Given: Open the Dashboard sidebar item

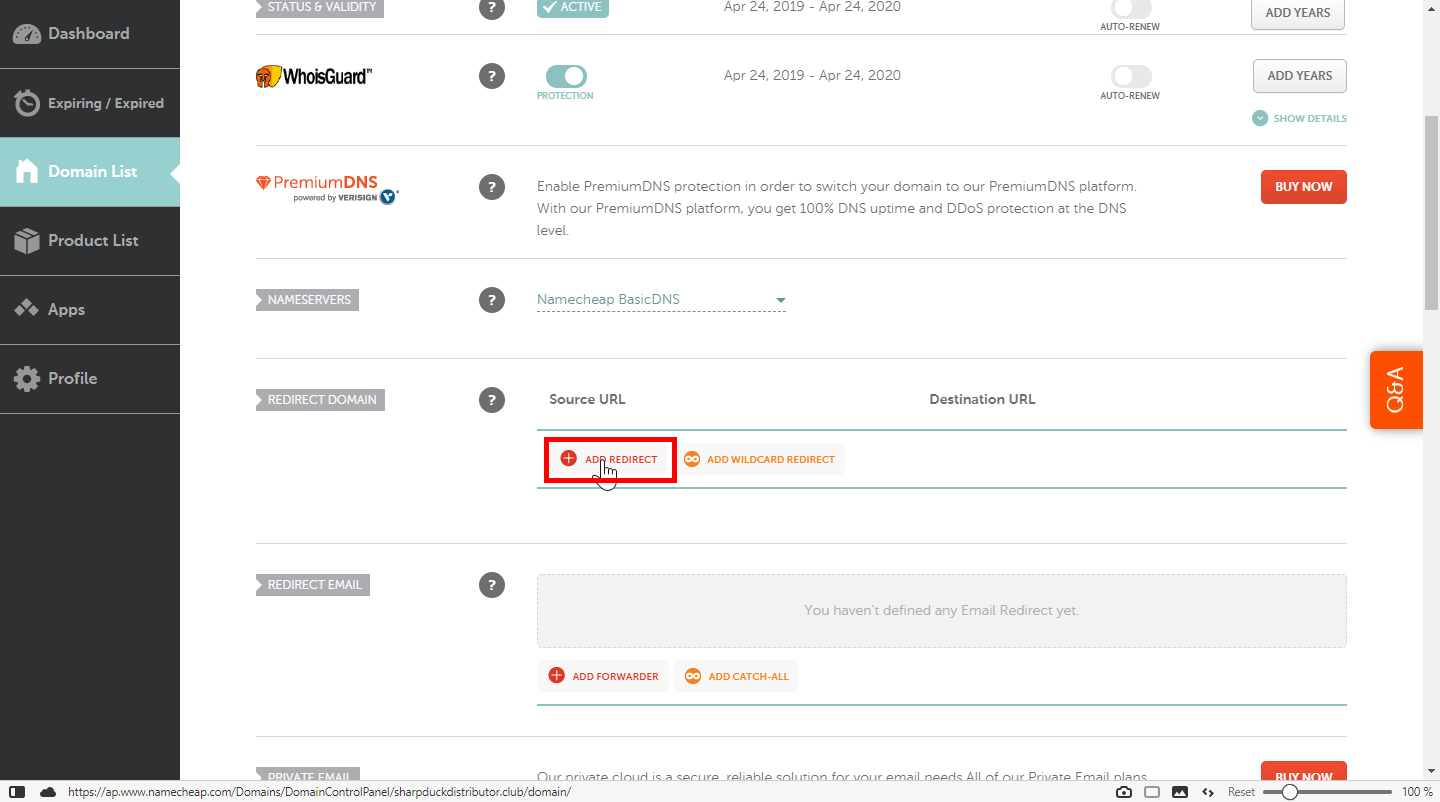Looking at the screenshot, I should 90,34.
